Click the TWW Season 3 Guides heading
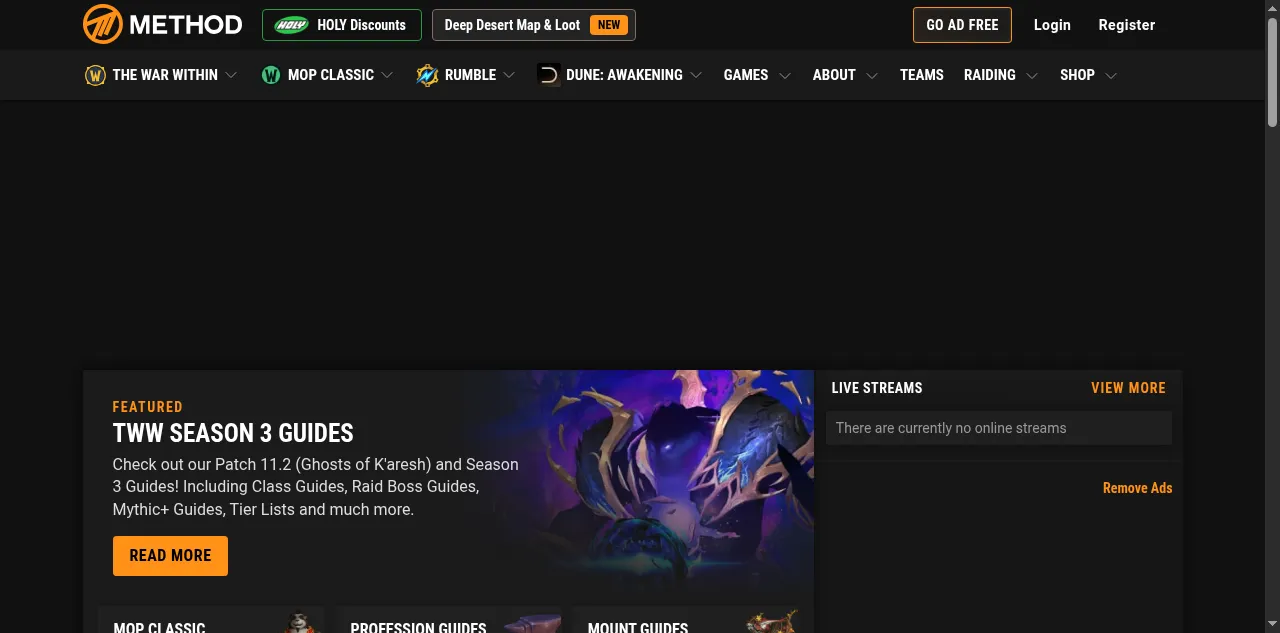Viewport: 1280px width, 633px height. [x=233, y=433]
